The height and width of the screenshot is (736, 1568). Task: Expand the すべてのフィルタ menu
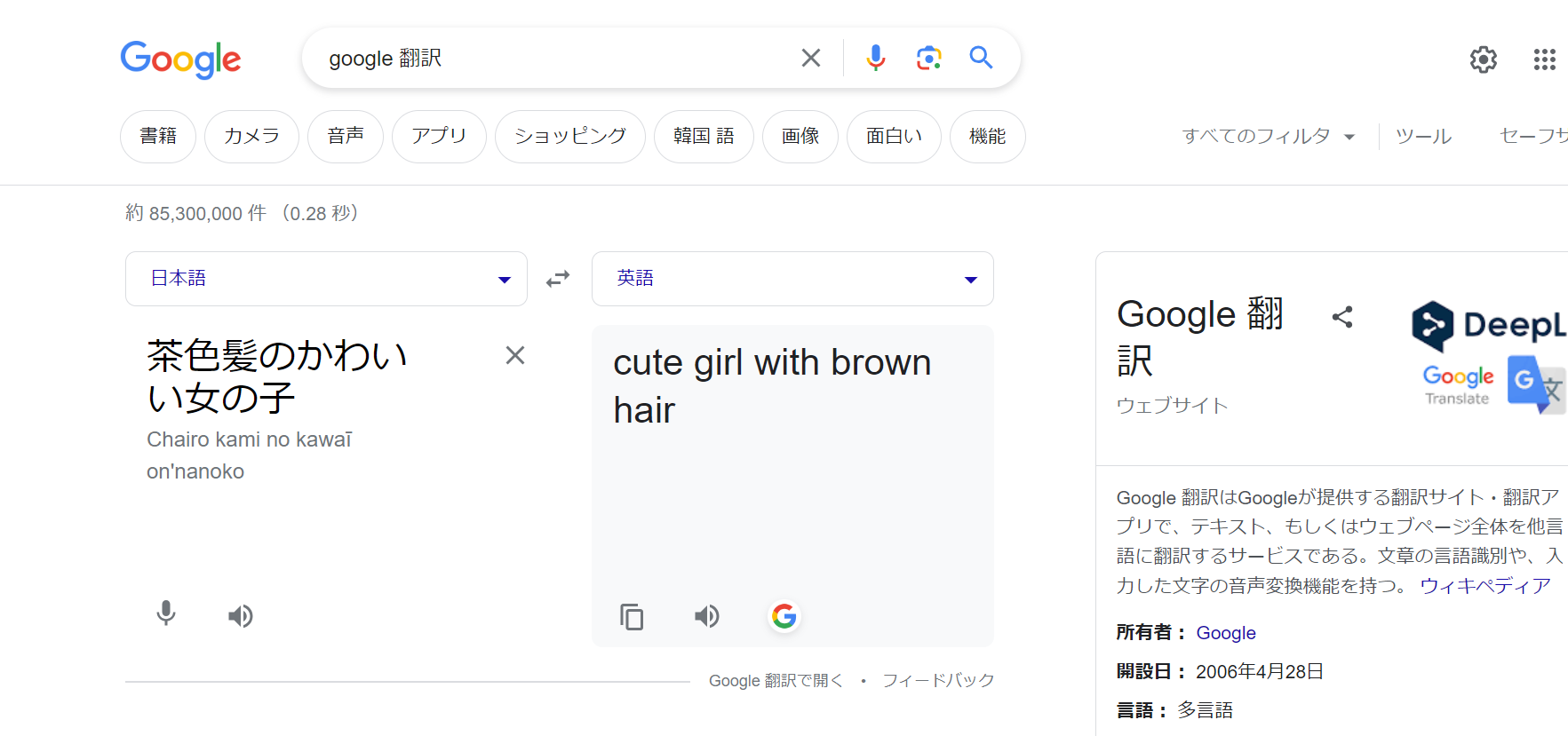point(1268,136)
